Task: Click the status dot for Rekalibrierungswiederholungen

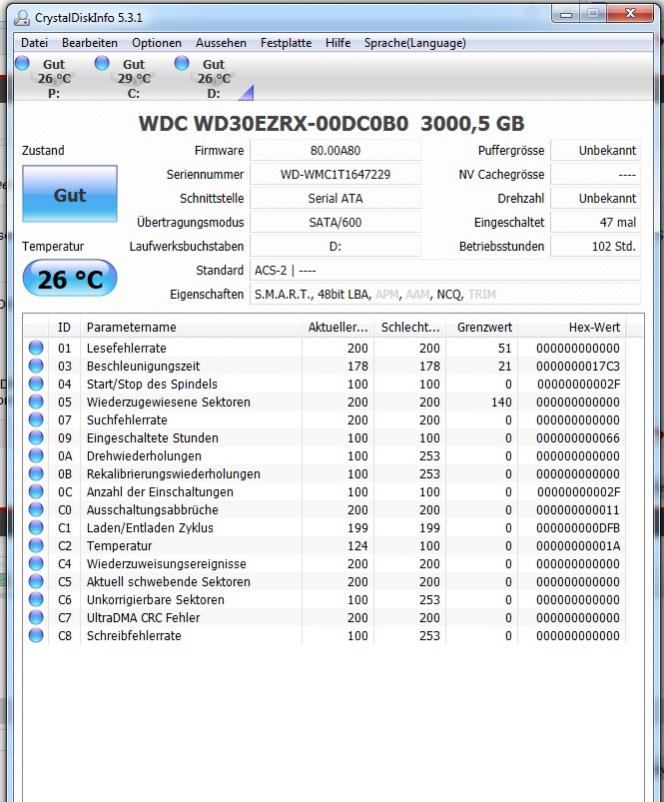Action: pos(36,474)
